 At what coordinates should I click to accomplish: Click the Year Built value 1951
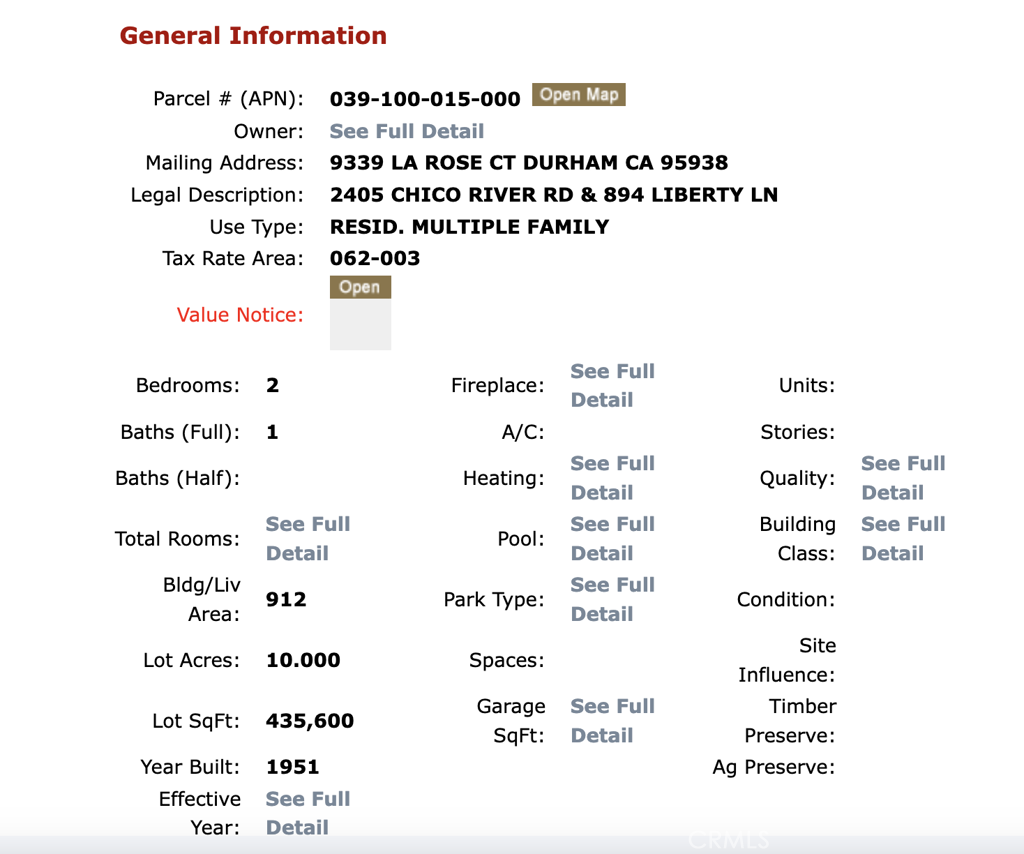point(292,767)
